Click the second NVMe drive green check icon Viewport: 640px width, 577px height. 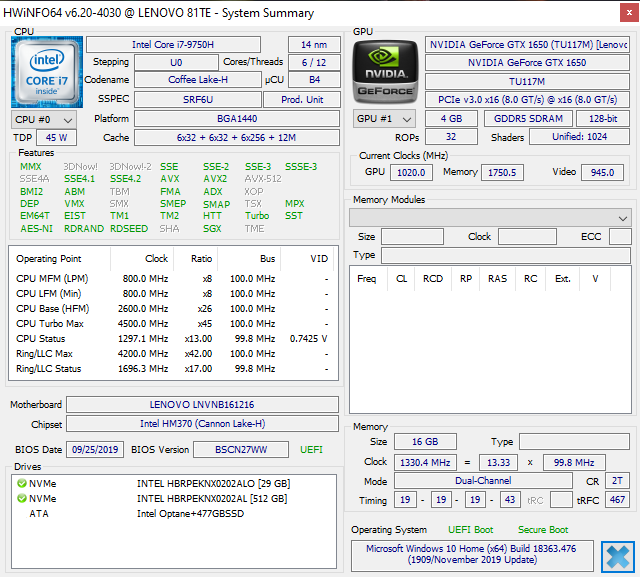(x=21, y=498)
